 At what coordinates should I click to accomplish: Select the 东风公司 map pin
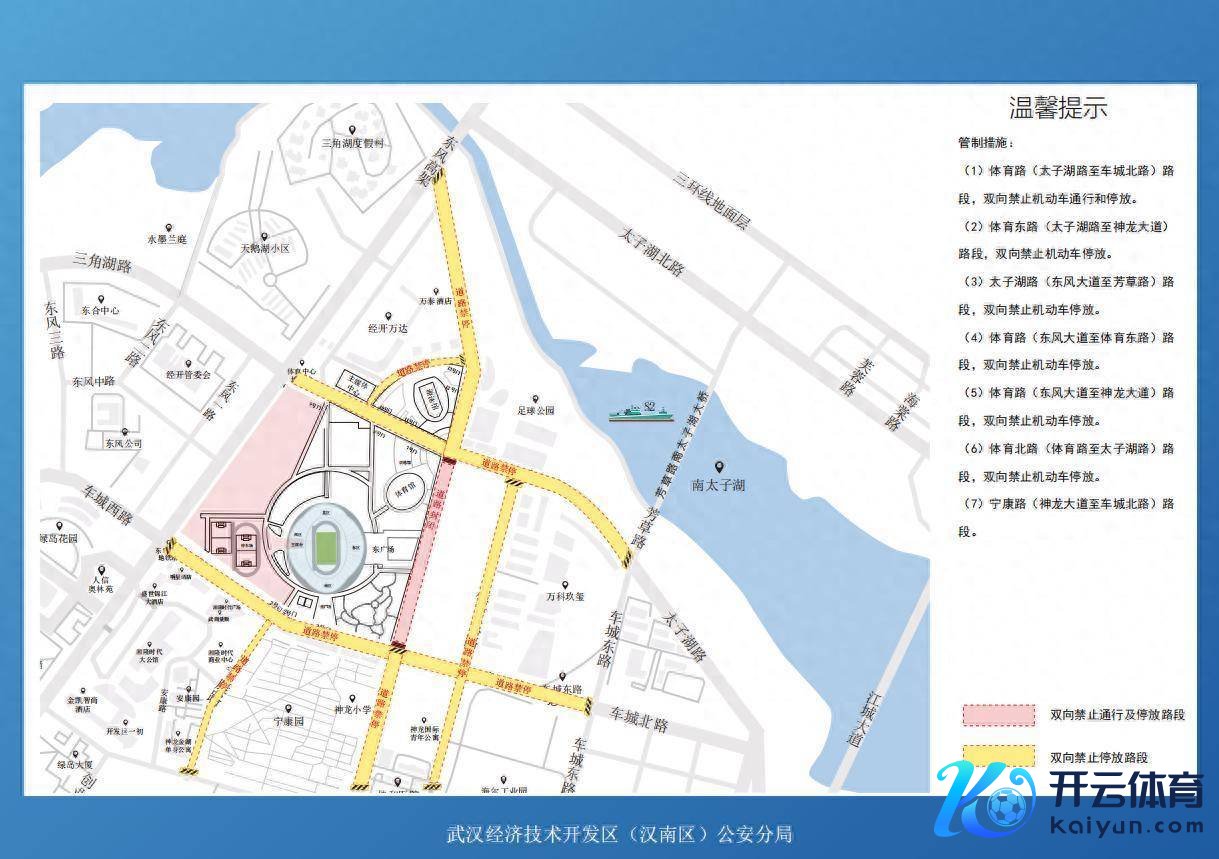[x=120, y=430]
